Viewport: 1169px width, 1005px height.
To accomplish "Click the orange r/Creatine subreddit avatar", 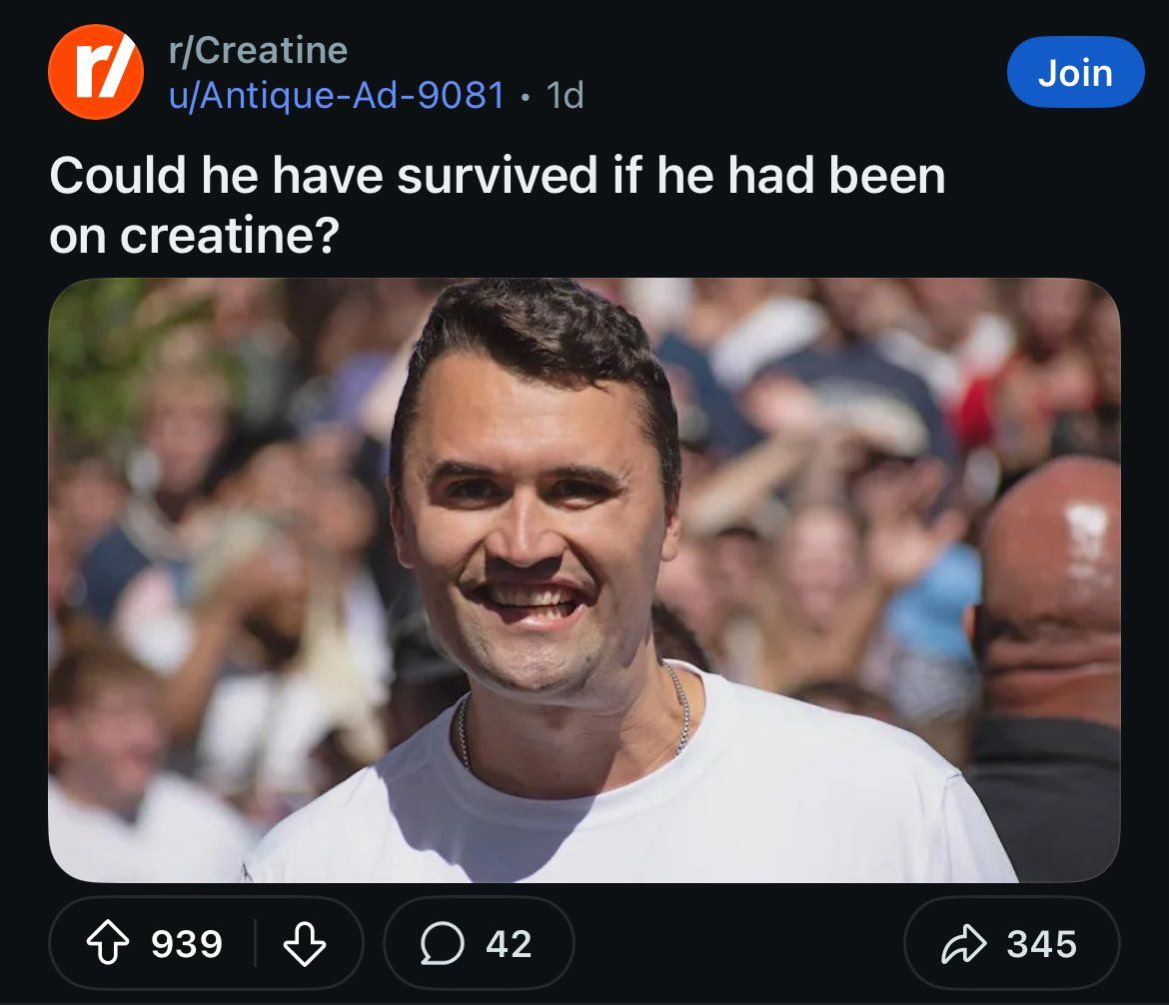I will coord(95,72).
